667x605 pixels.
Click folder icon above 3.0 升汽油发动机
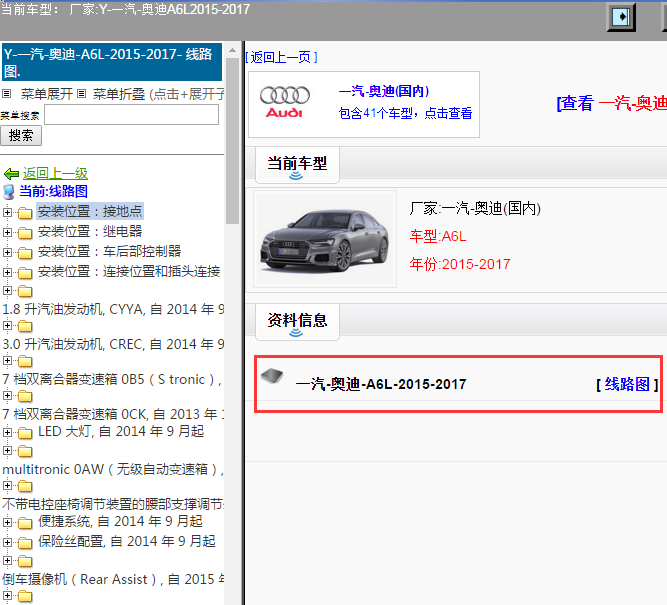tap(25, 326)
